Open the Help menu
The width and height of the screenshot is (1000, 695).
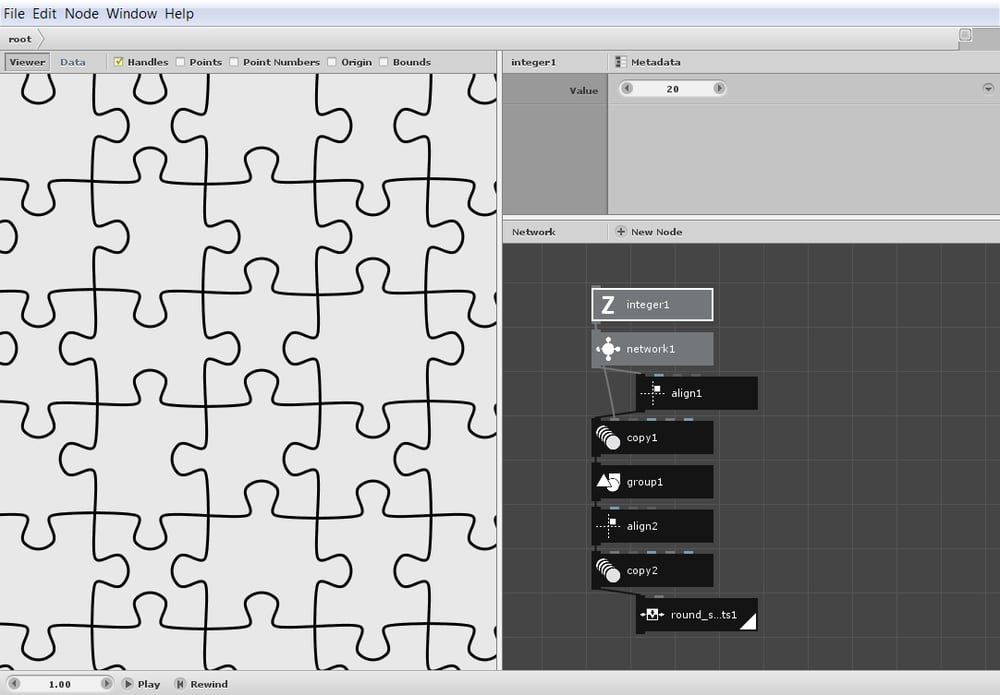pos(179,13)
